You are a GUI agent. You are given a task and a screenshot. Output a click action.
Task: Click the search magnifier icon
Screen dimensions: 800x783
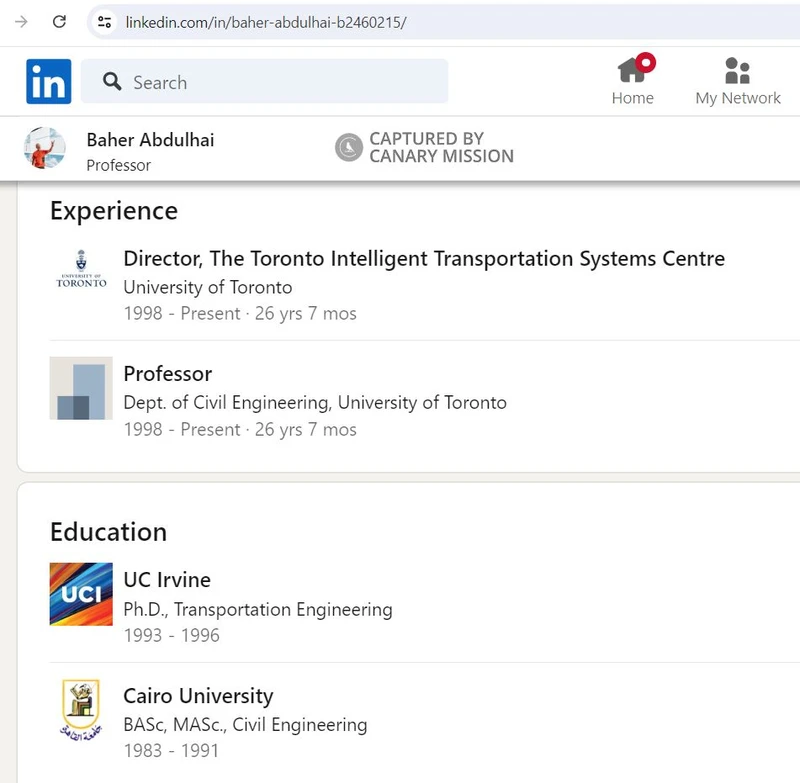tap(111, 82)
